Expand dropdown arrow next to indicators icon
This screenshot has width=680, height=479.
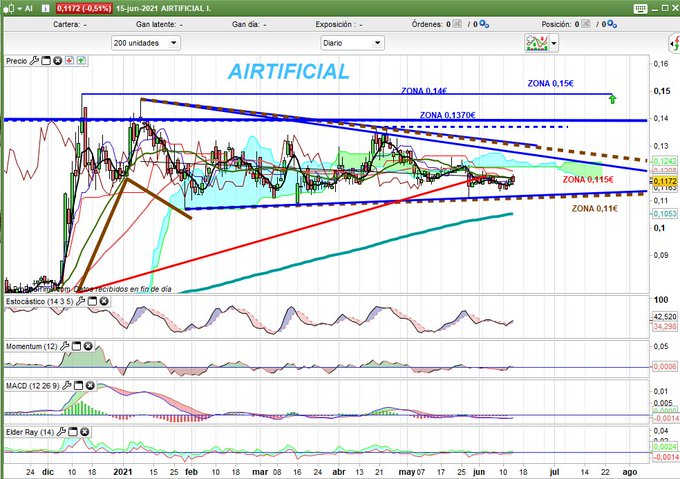(x=554, y=43)
